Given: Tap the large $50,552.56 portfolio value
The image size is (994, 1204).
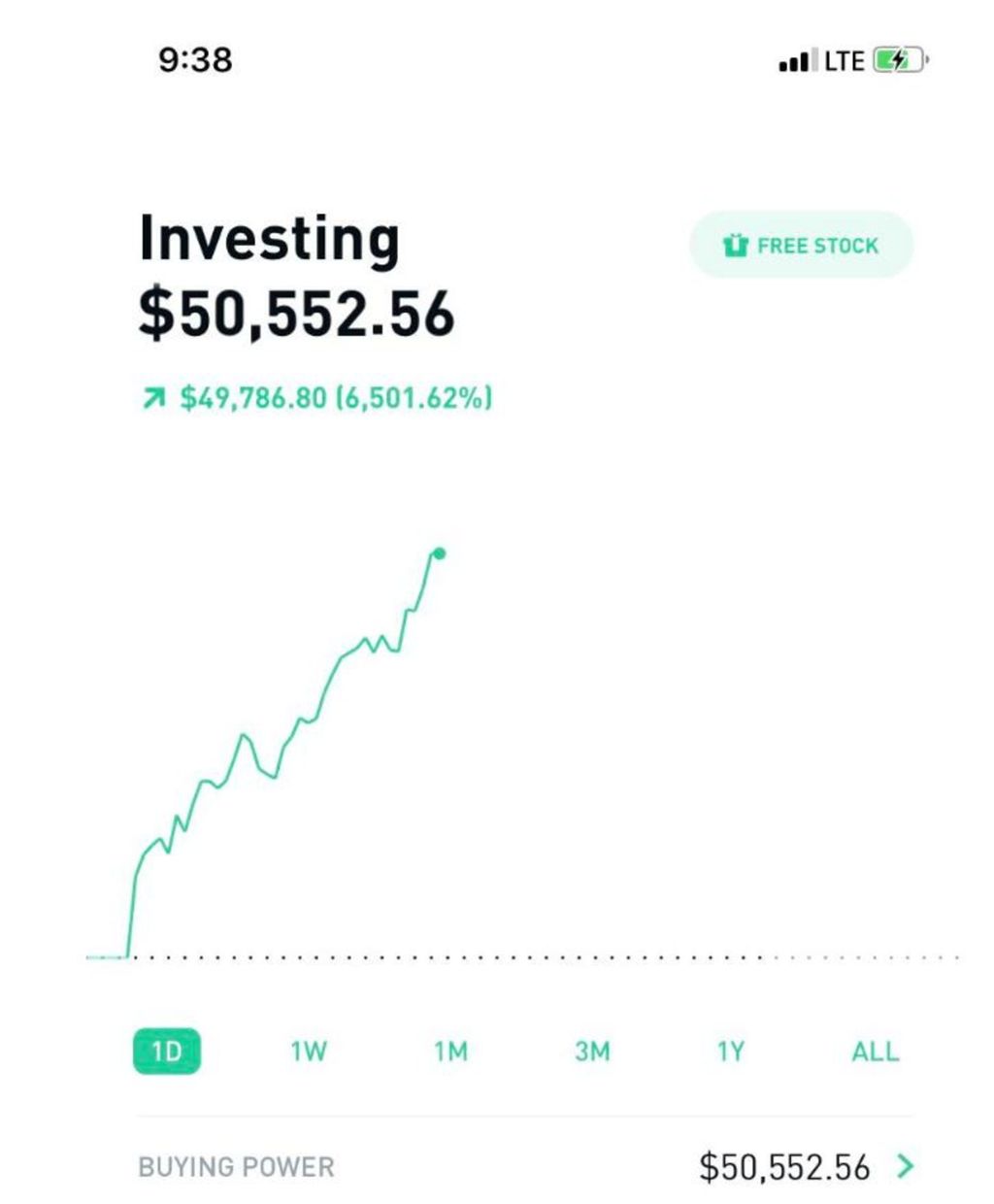Looking at the screenshot, I should click(x=296, y=314).
